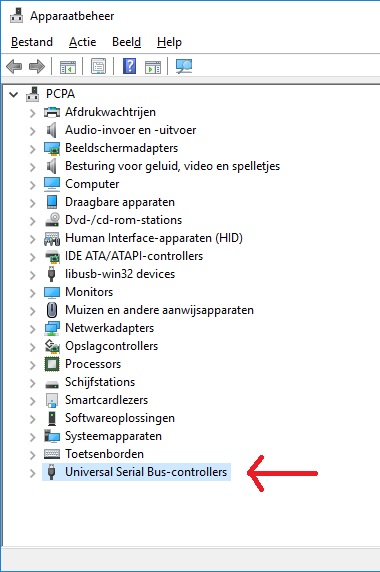
Task: Select the Schijfstations tree entry
Action: [x=100, y=382]
